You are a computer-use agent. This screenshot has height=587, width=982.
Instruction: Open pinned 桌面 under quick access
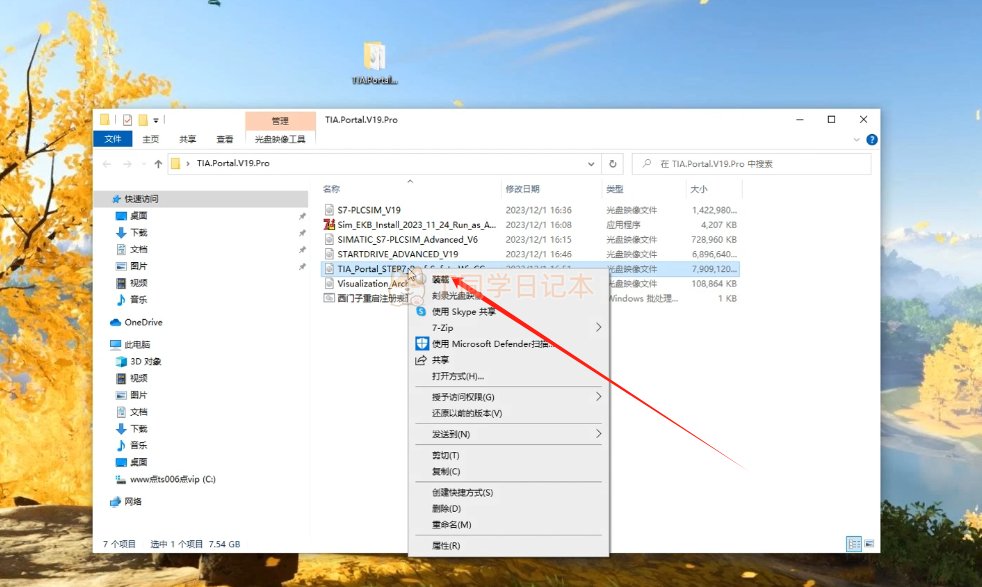pos(138,216)
